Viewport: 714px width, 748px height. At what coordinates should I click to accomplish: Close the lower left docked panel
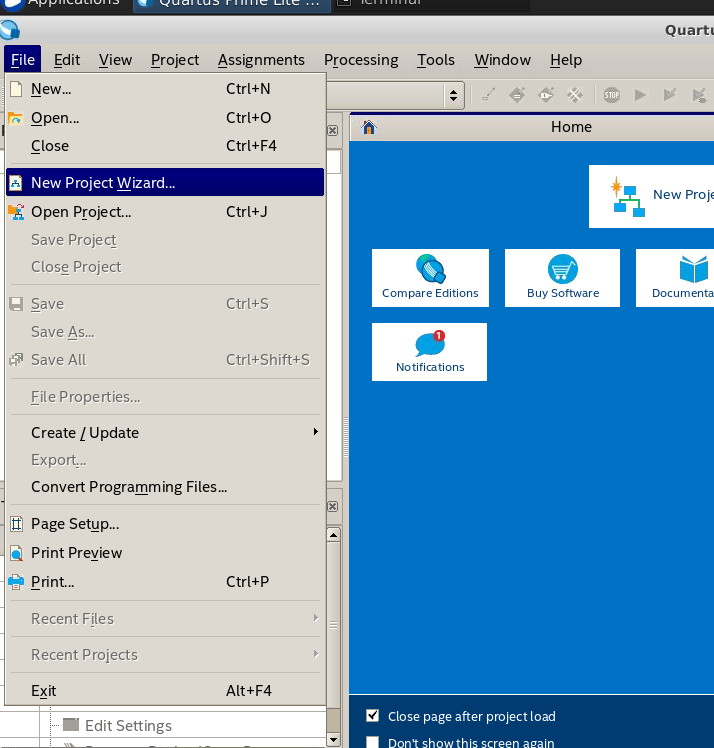pos(333,507)
